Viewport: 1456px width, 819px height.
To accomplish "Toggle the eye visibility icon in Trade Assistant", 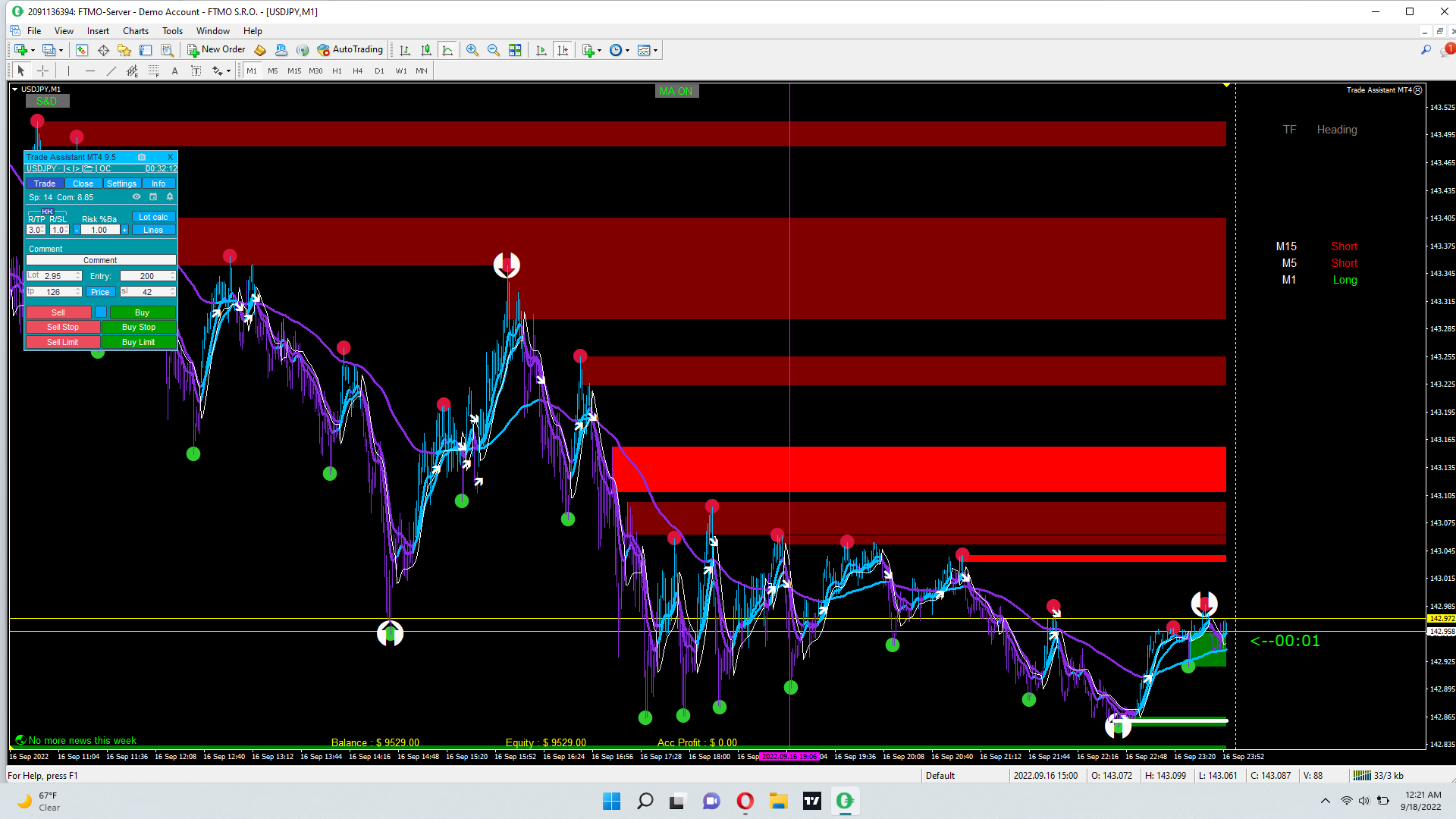I will click(x=136, y=197).
